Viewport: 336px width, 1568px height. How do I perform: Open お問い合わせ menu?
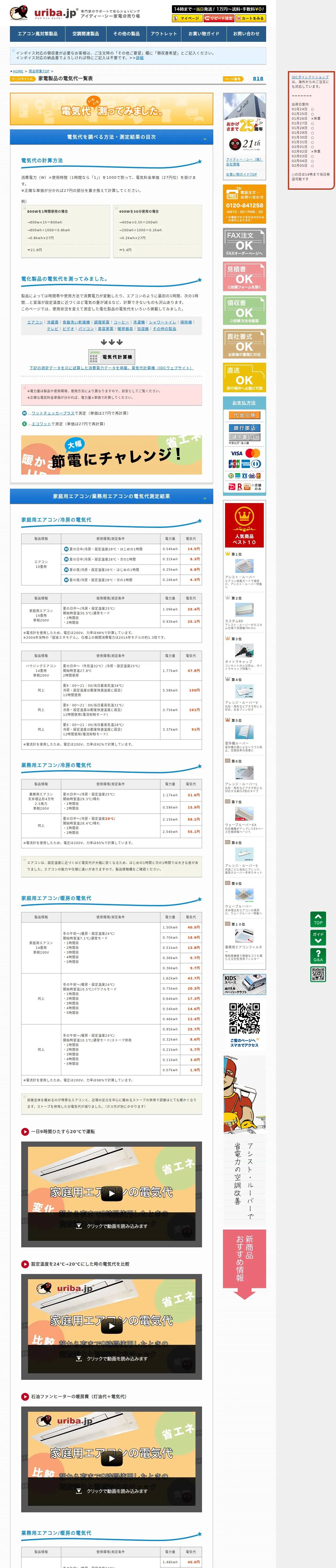(x=246, y=34)
